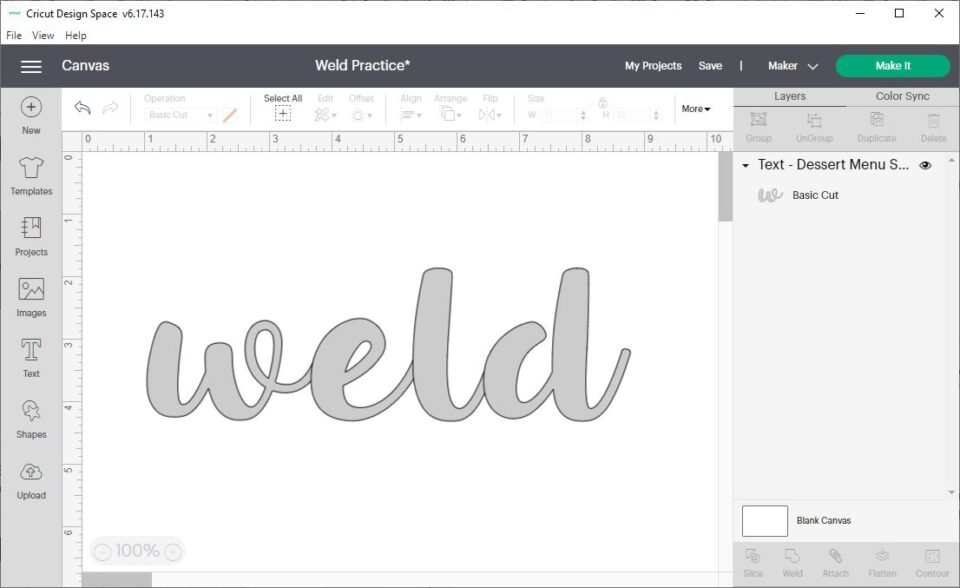Open My Projects

click(x=653, y=65)
